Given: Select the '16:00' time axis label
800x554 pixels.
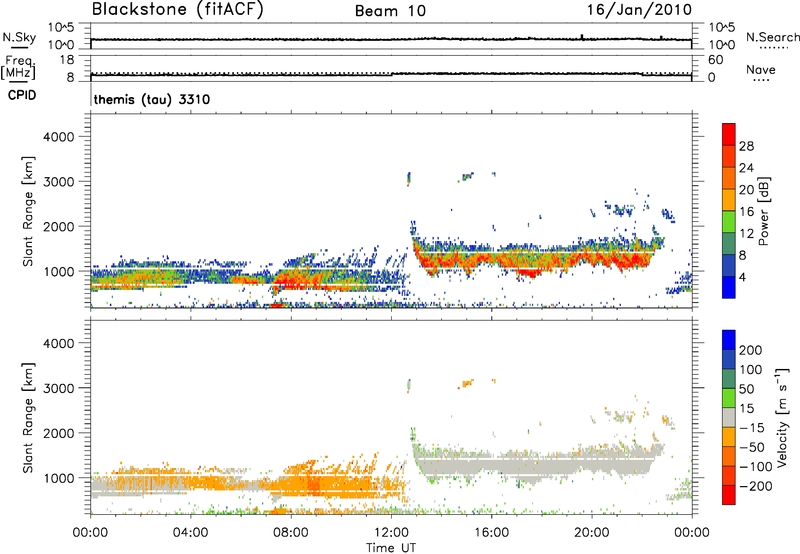Looking at the screenshot, I should point(491,533).
